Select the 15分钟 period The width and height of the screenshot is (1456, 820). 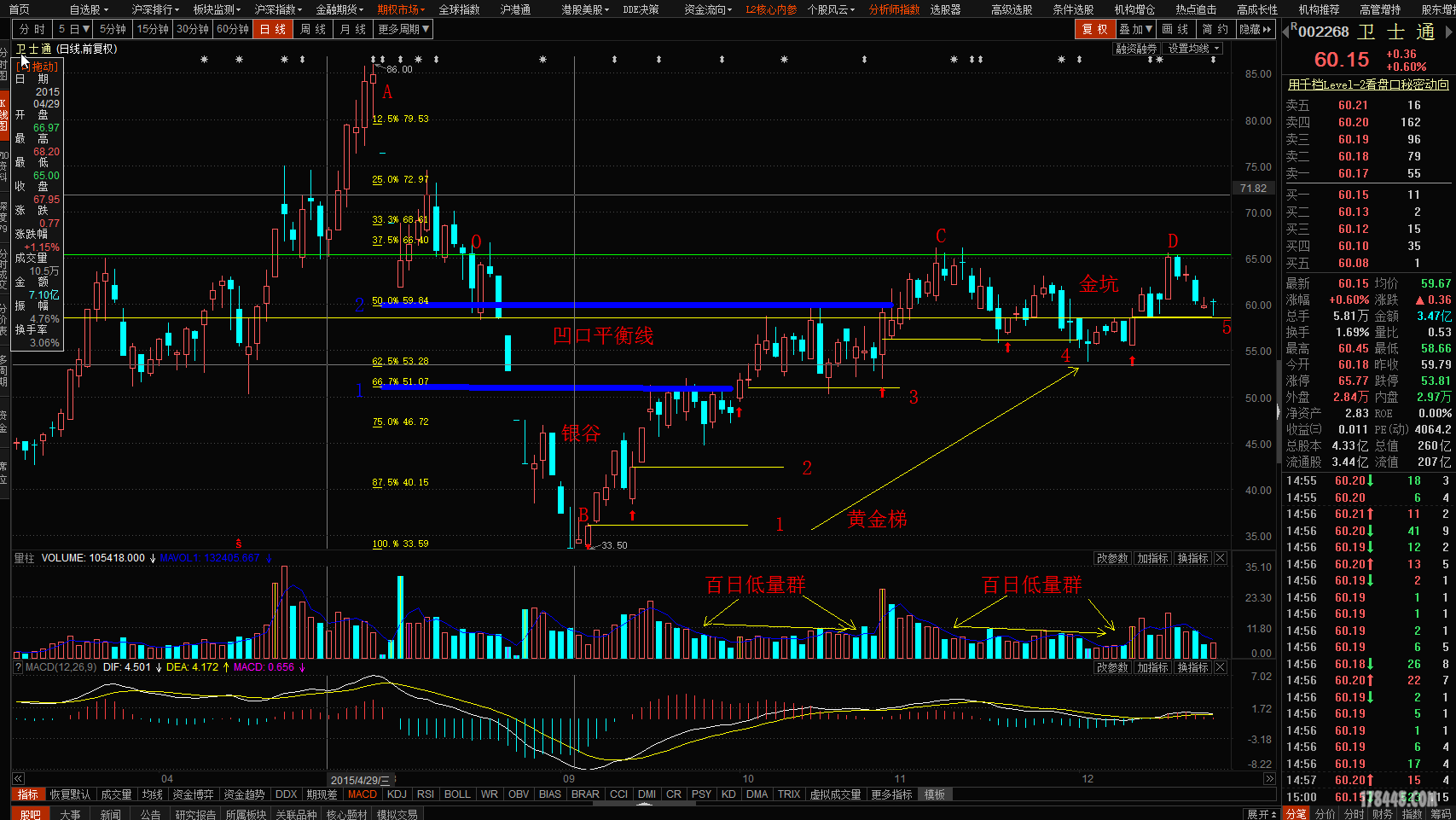tap(154, 29)
